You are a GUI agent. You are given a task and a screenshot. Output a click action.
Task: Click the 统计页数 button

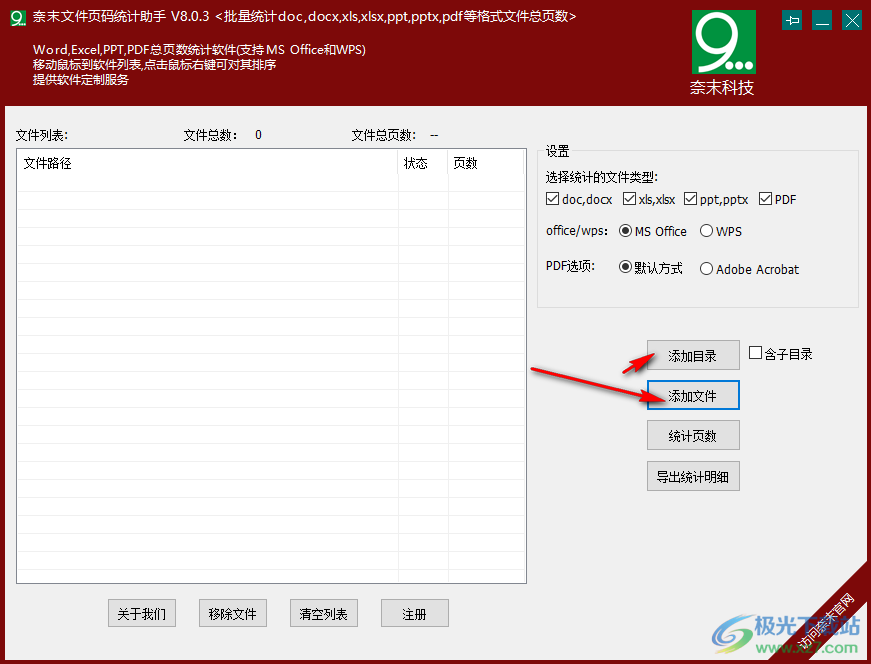[693, 435]
